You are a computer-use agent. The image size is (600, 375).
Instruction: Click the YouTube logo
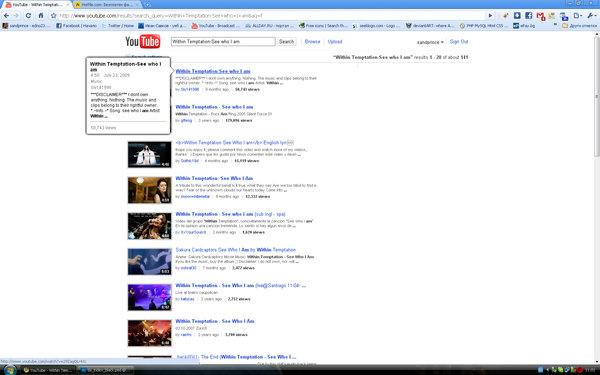pyautogui.click(x=143, y=41)
